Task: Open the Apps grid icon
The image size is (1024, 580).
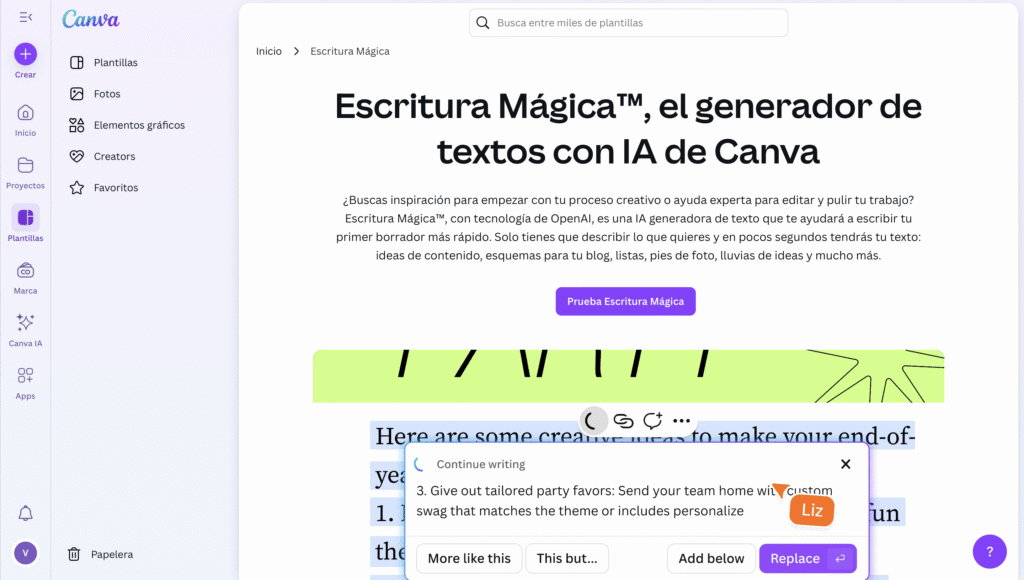Action: [25, 376]
